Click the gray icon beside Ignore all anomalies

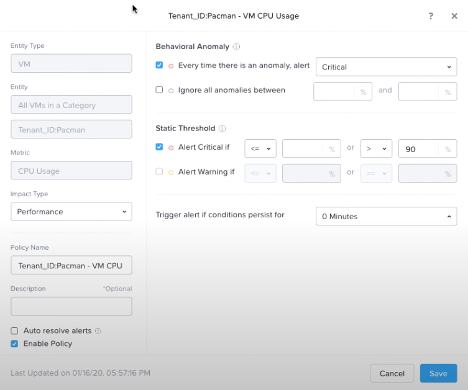tap(171, 90)
